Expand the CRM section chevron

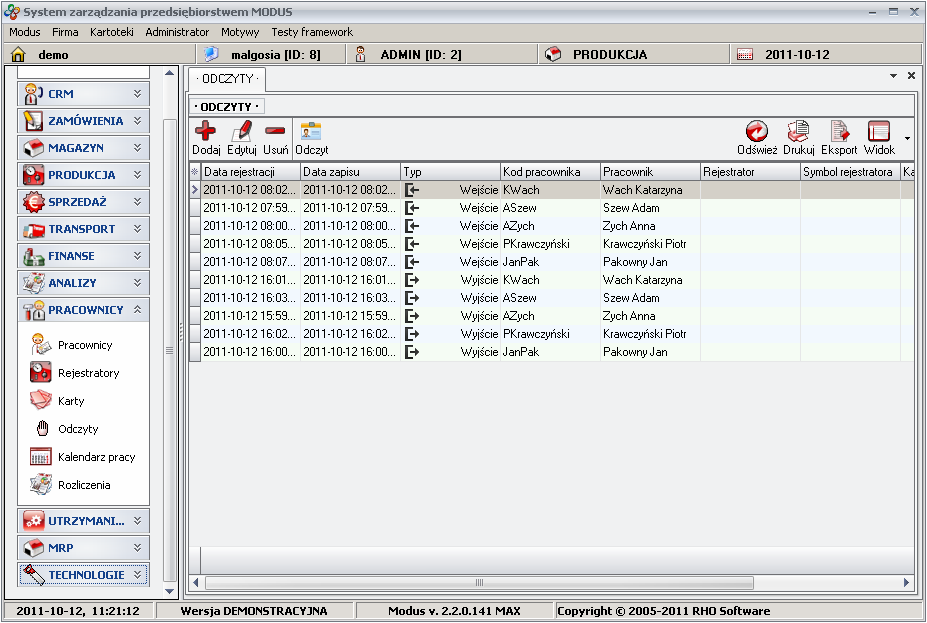coord(137,93)
